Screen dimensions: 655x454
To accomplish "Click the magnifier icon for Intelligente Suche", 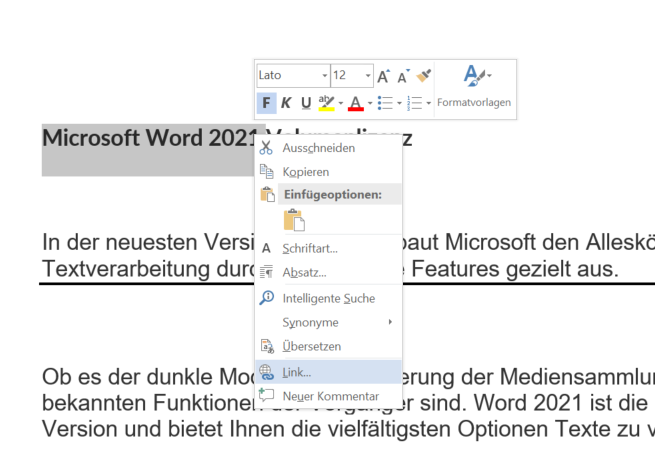I will tap(267, 298).
